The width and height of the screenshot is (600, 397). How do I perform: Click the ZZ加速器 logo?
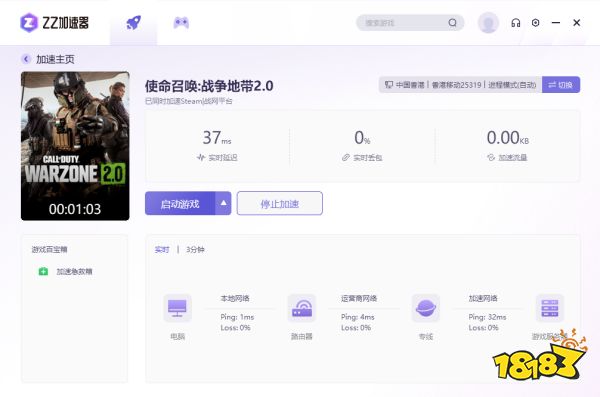coord(54,23)
